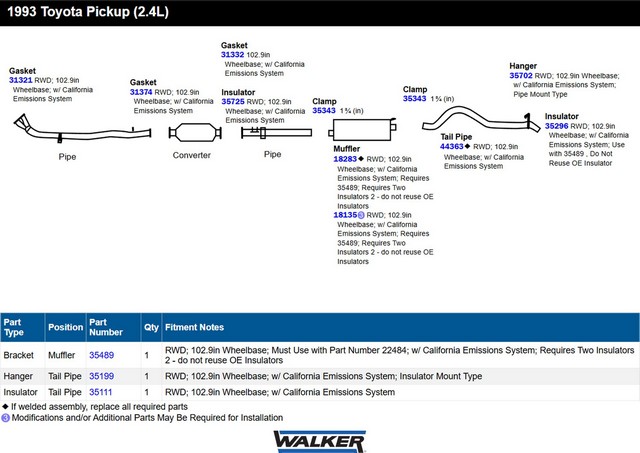The height and width of the screenshot is (453, 640).
Task: Click "Modifications and/or Additional Parts May Be Required" note
Action: tap(147, 418)
